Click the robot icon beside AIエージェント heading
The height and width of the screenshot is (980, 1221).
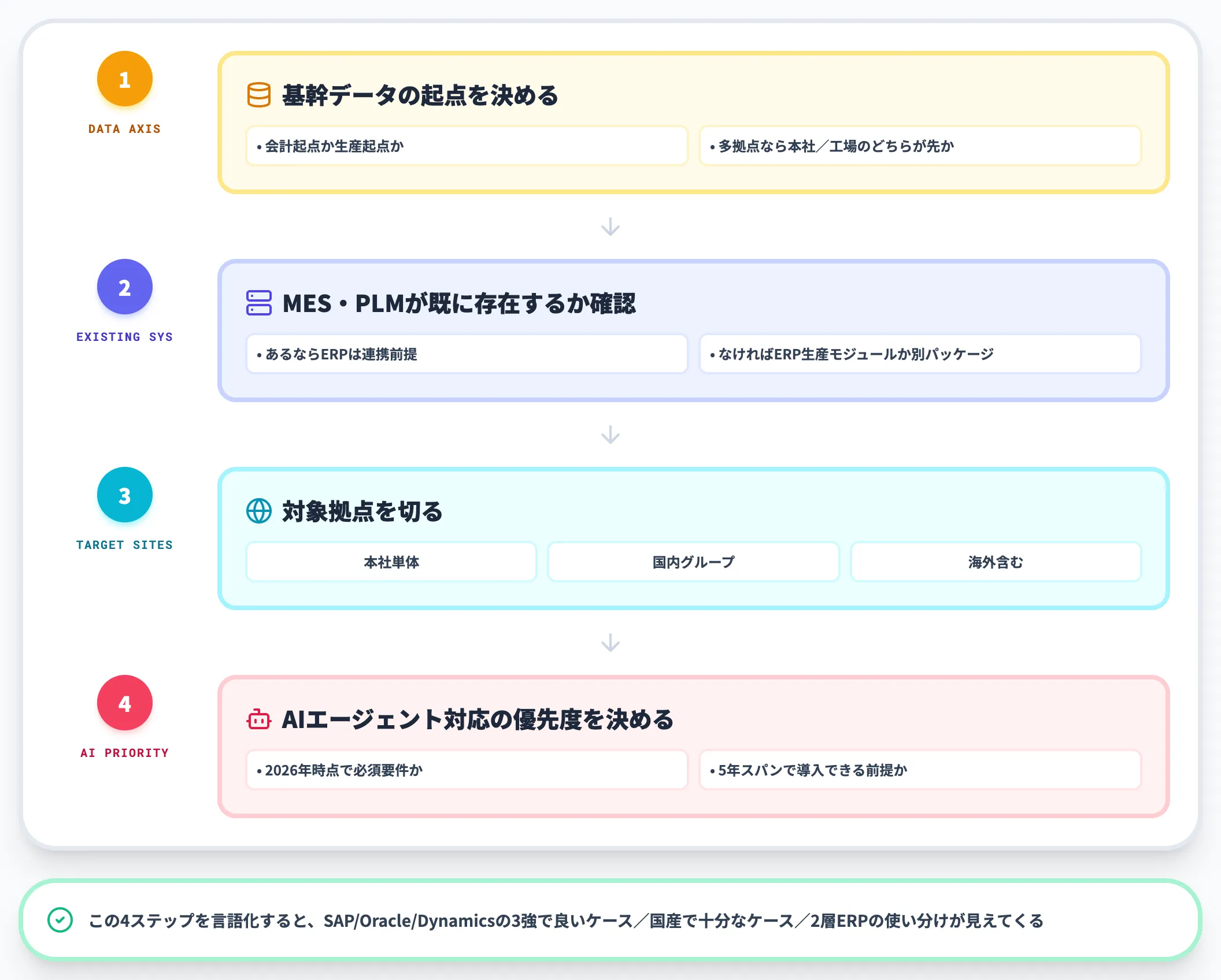[x=258, y=719]
